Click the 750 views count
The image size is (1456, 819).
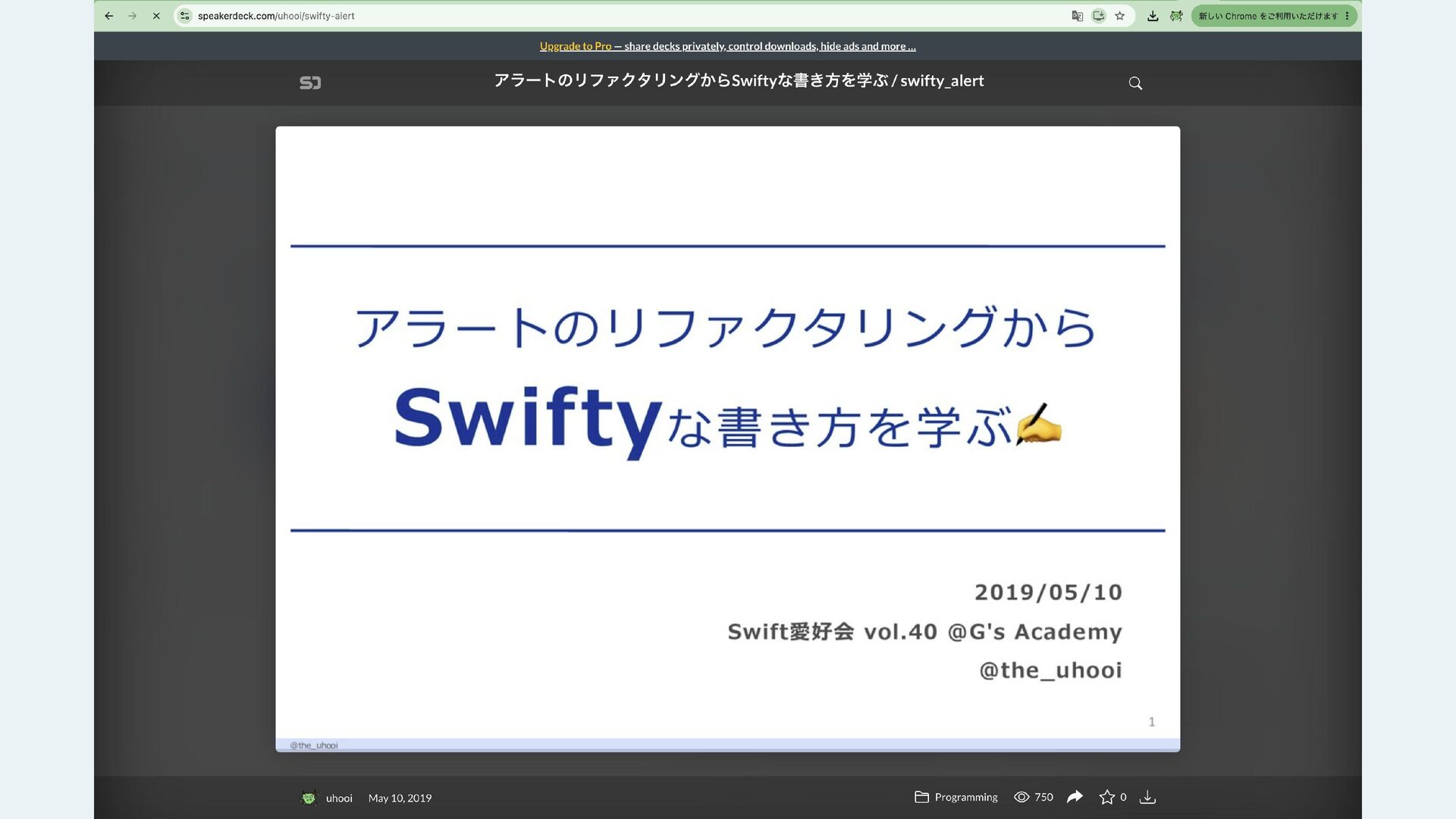[1043, 797]
